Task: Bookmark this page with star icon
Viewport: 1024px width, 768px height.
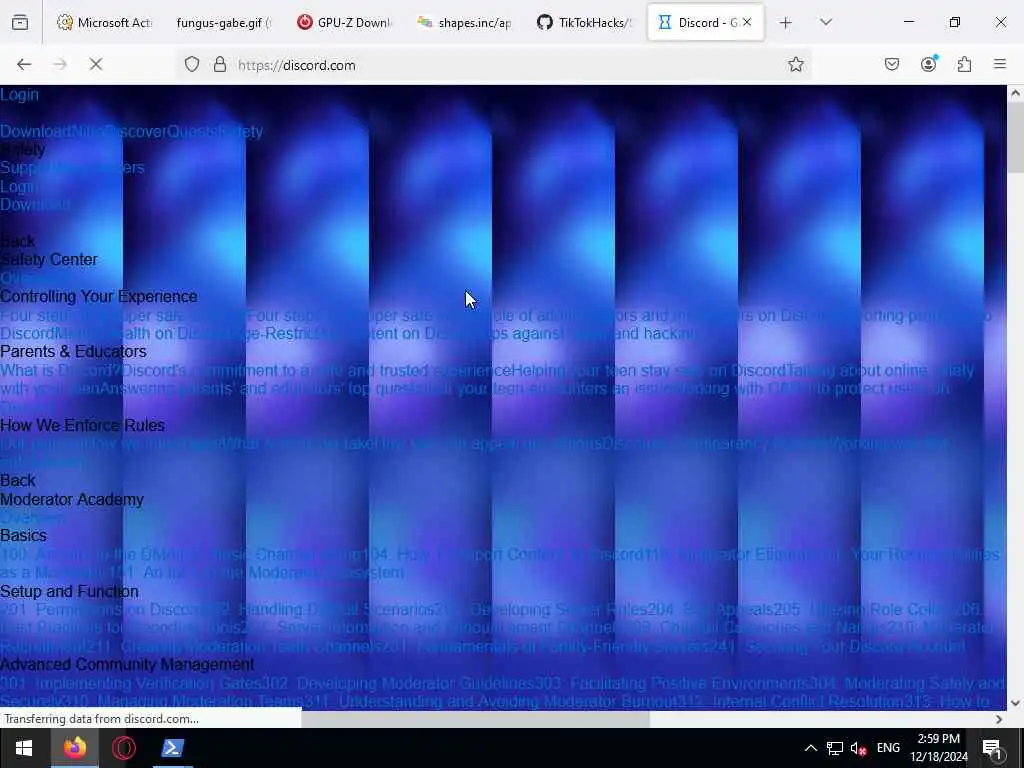Action: coord(795,64)
